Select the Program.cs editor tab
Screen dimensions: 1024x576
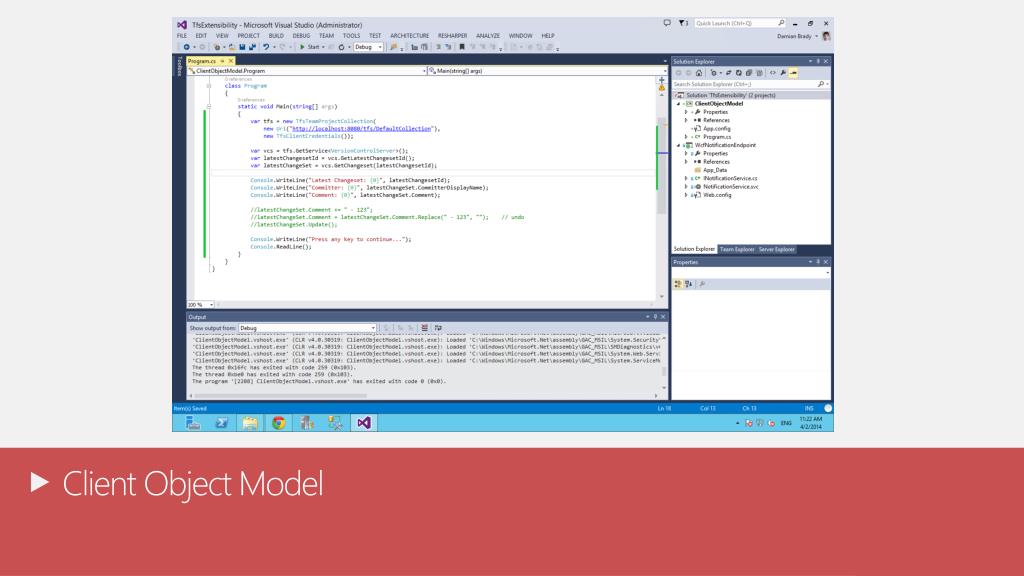202,61
